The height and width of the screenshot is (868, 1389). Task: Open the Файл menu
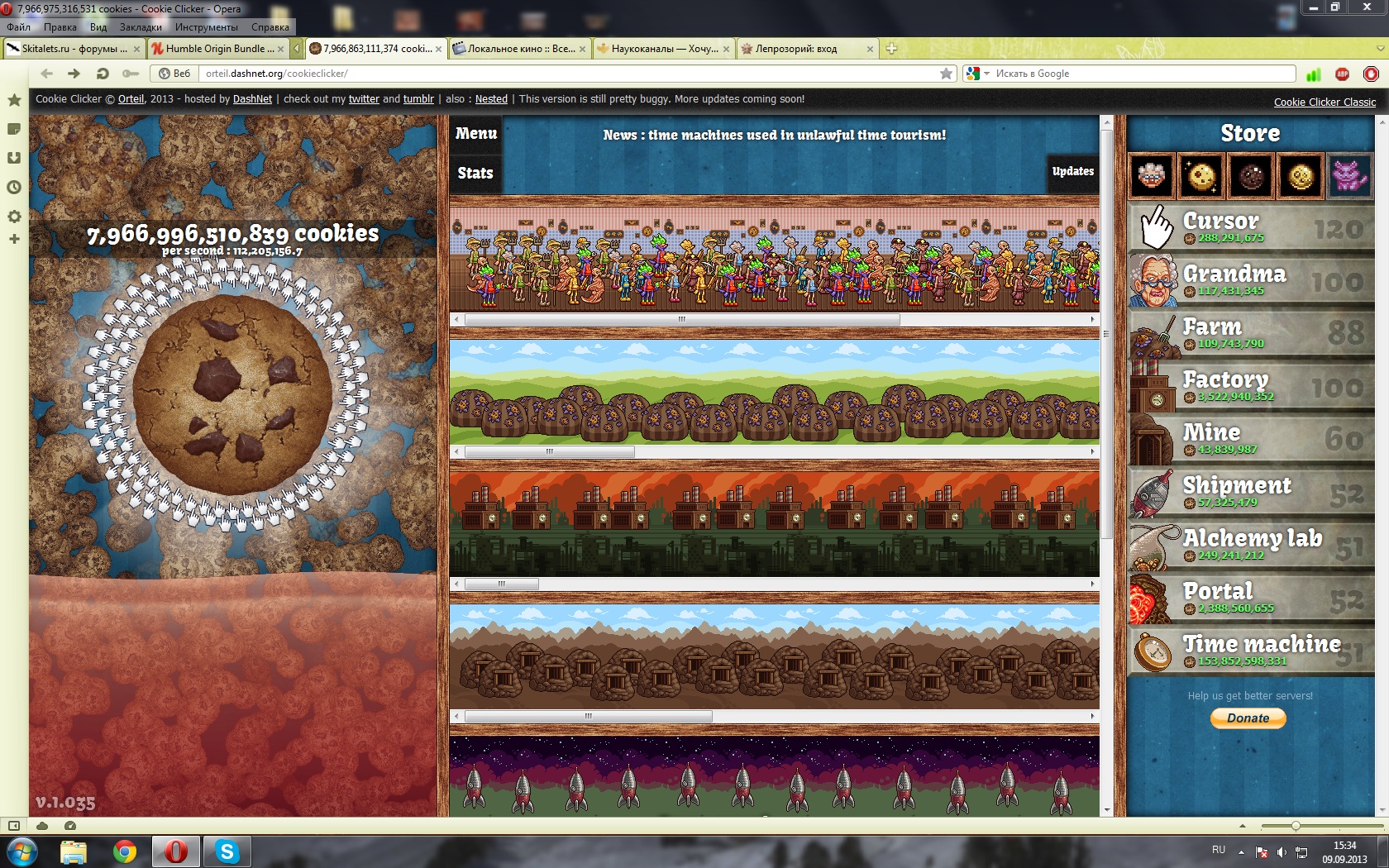18,27
